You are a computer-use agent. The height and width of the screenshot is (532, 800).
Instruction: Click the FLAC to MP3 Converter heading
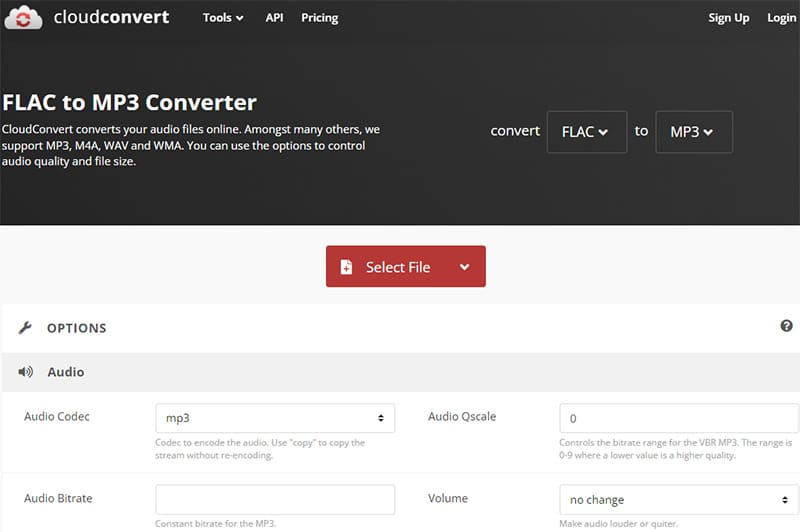point(129,103)
